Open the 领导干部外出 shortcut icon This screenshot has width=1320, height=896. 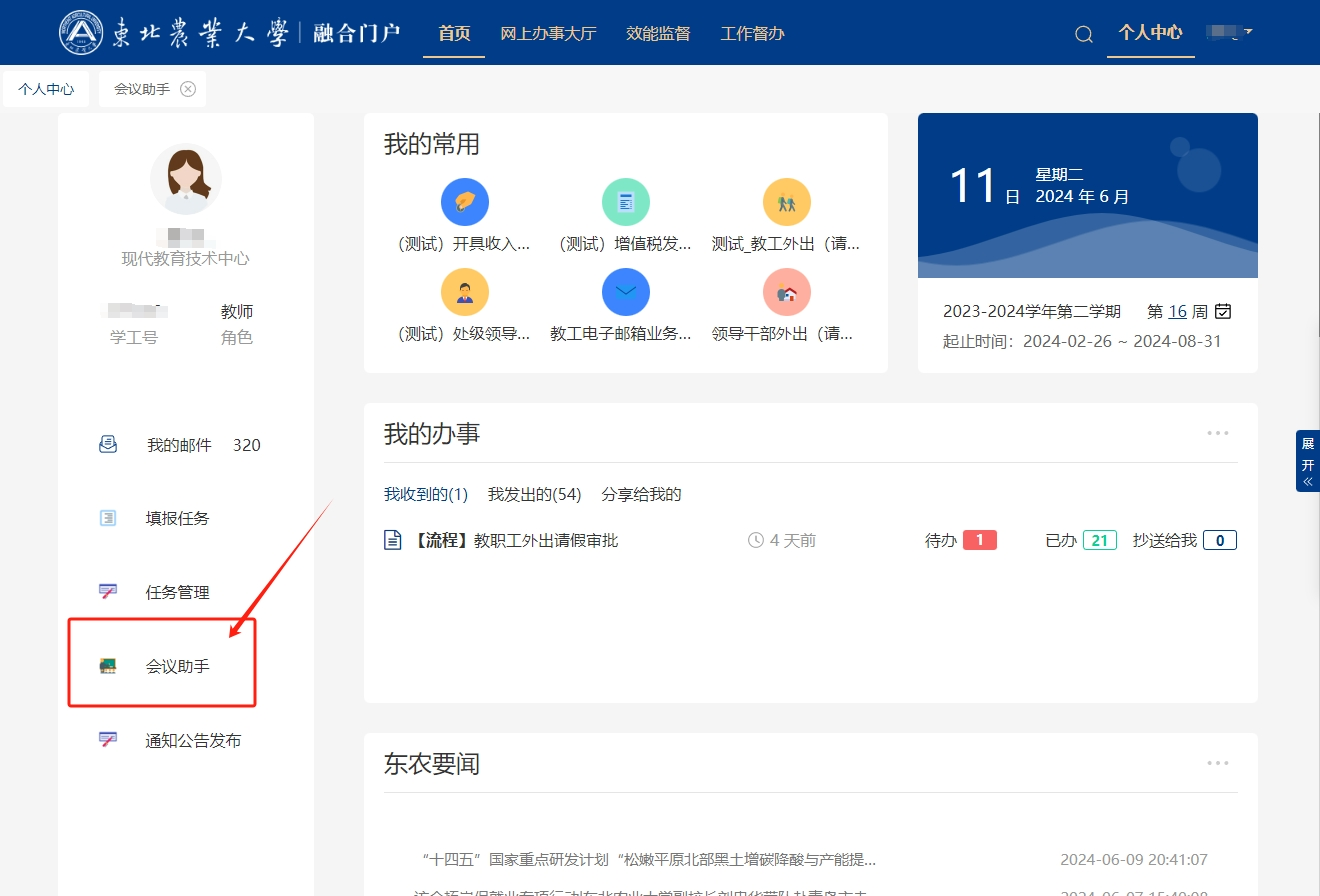pos(786,292)
